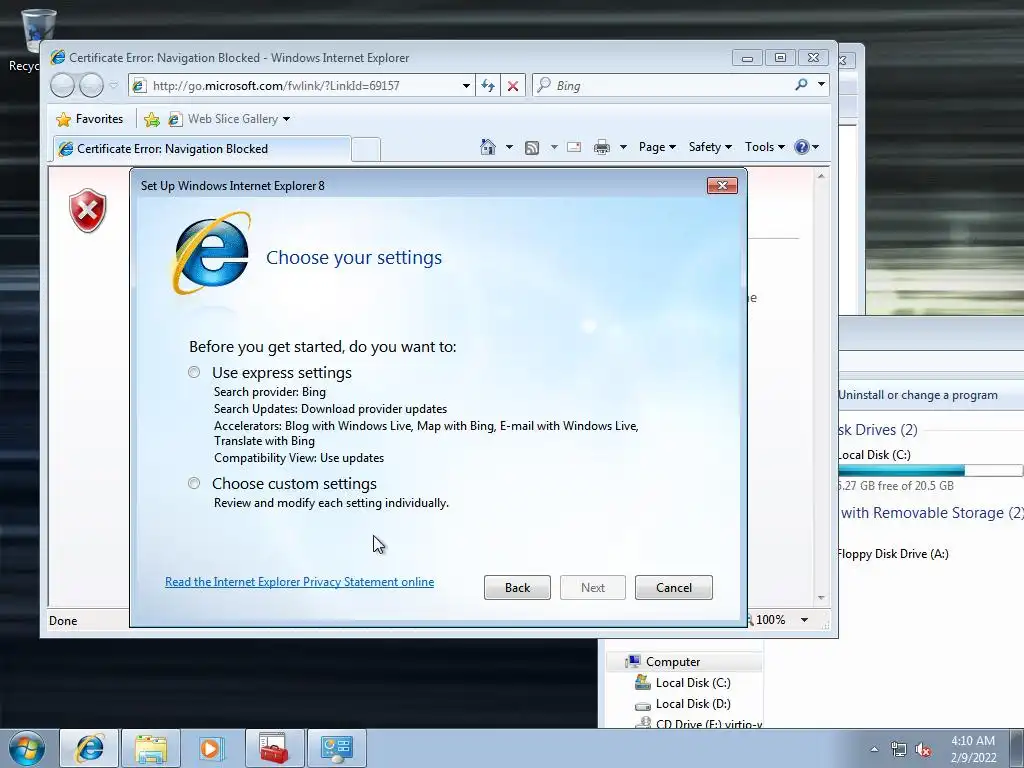Select Choose custom settings radio button
Image resolution: width=1024 pixels, height=768 pixels.
coord(194,483)
